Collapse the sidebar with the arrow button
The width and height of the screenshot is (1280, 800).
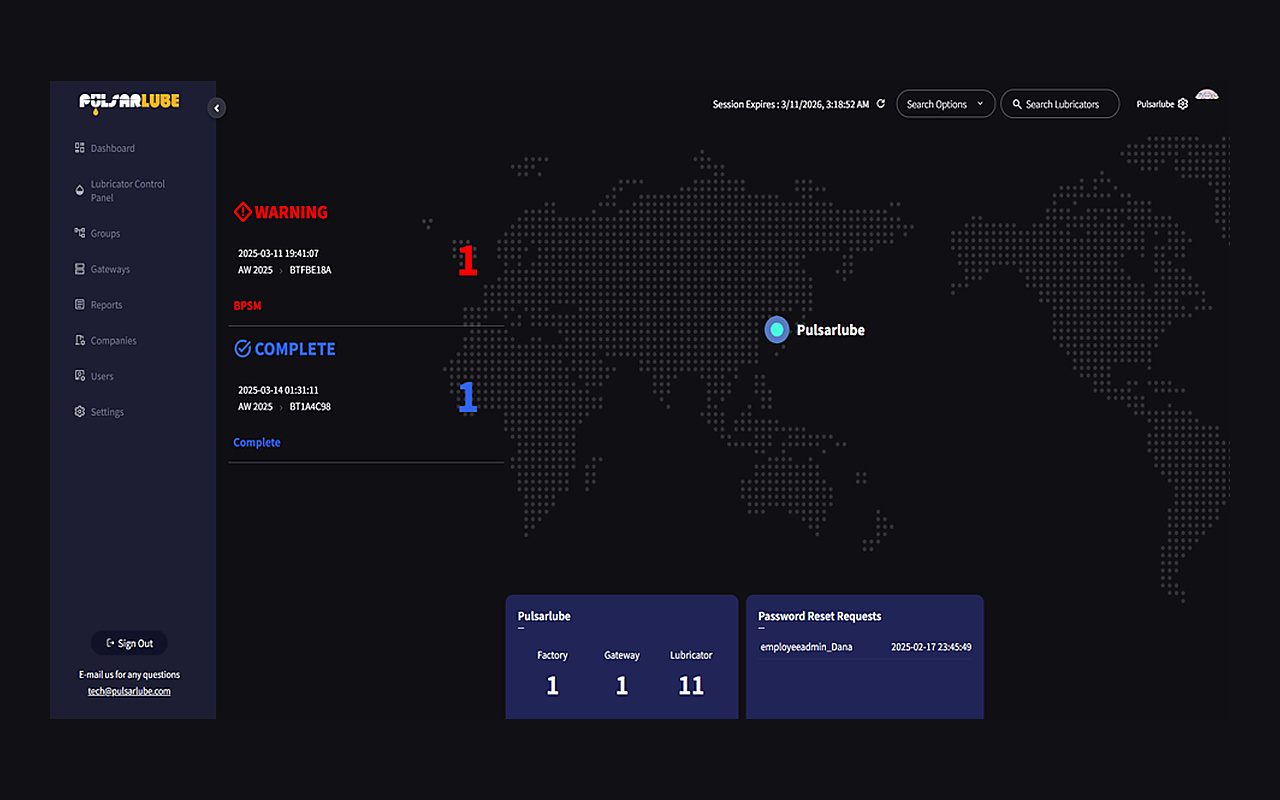pyautogui.click(x=217, y=108)
